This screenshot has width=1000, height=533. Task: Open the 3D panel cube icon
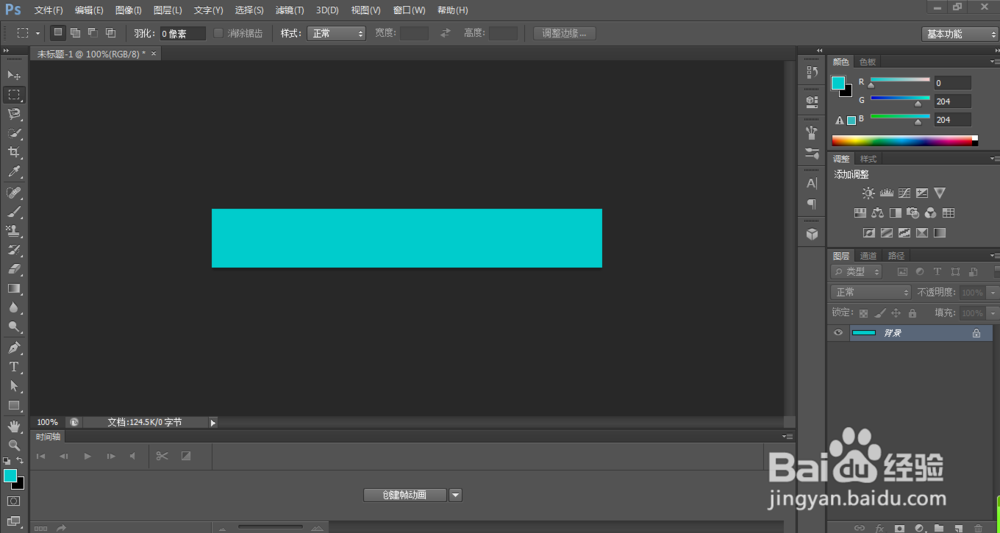(812, 234)
